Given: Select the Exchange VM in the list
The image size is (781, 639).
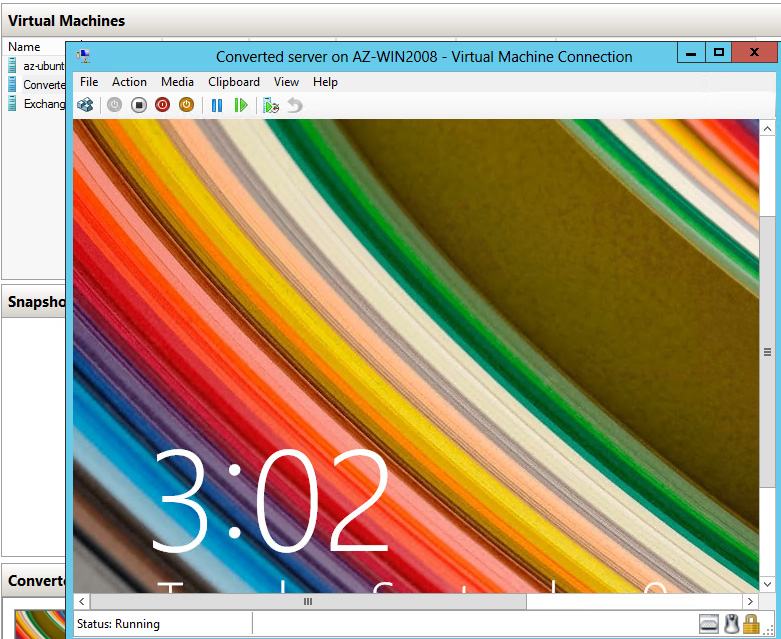Looking at the screenshot, I should click(x=36, y=104).
